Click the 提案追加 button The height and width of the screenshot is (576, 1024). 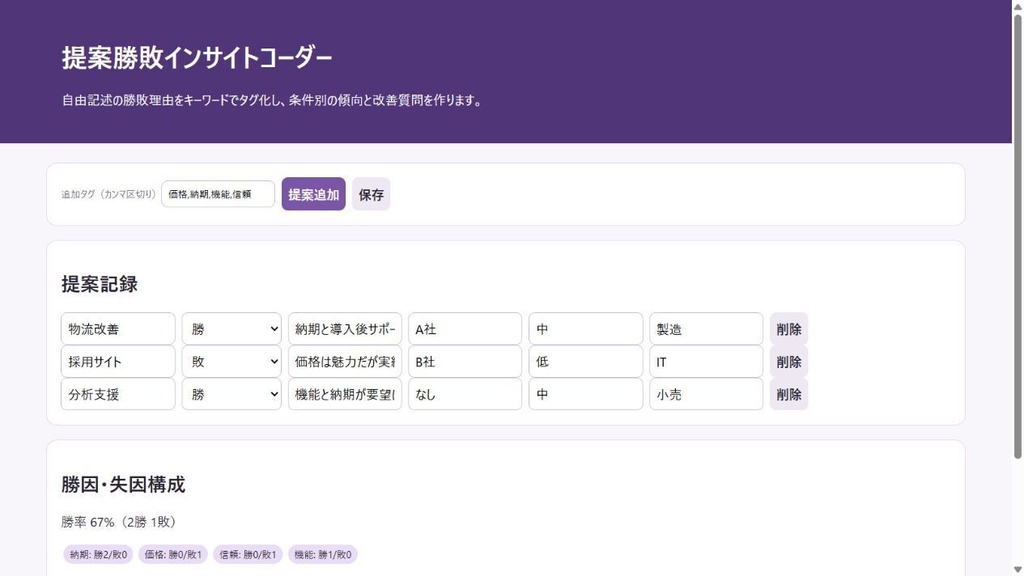point(313,194)
